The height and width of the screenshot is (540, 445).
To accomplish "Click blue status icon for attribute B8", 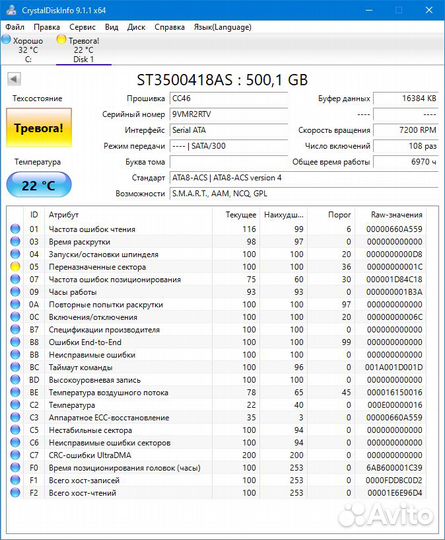I will [15, 342].
